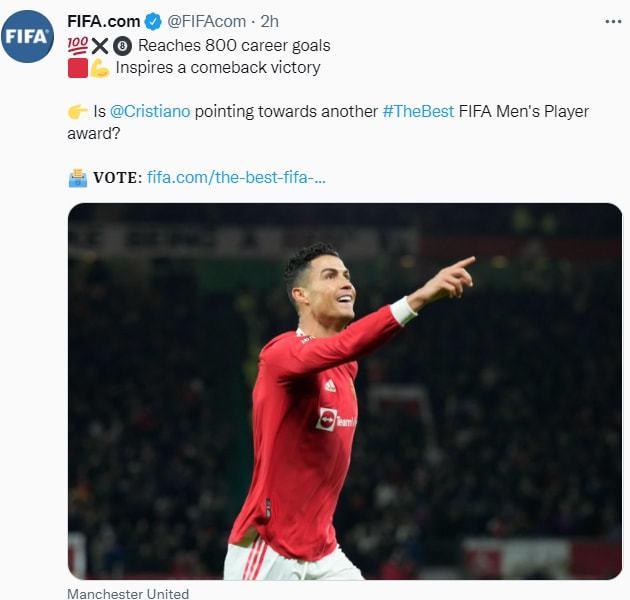
Task: Click the red square emoji
Action: click(78, 68)
